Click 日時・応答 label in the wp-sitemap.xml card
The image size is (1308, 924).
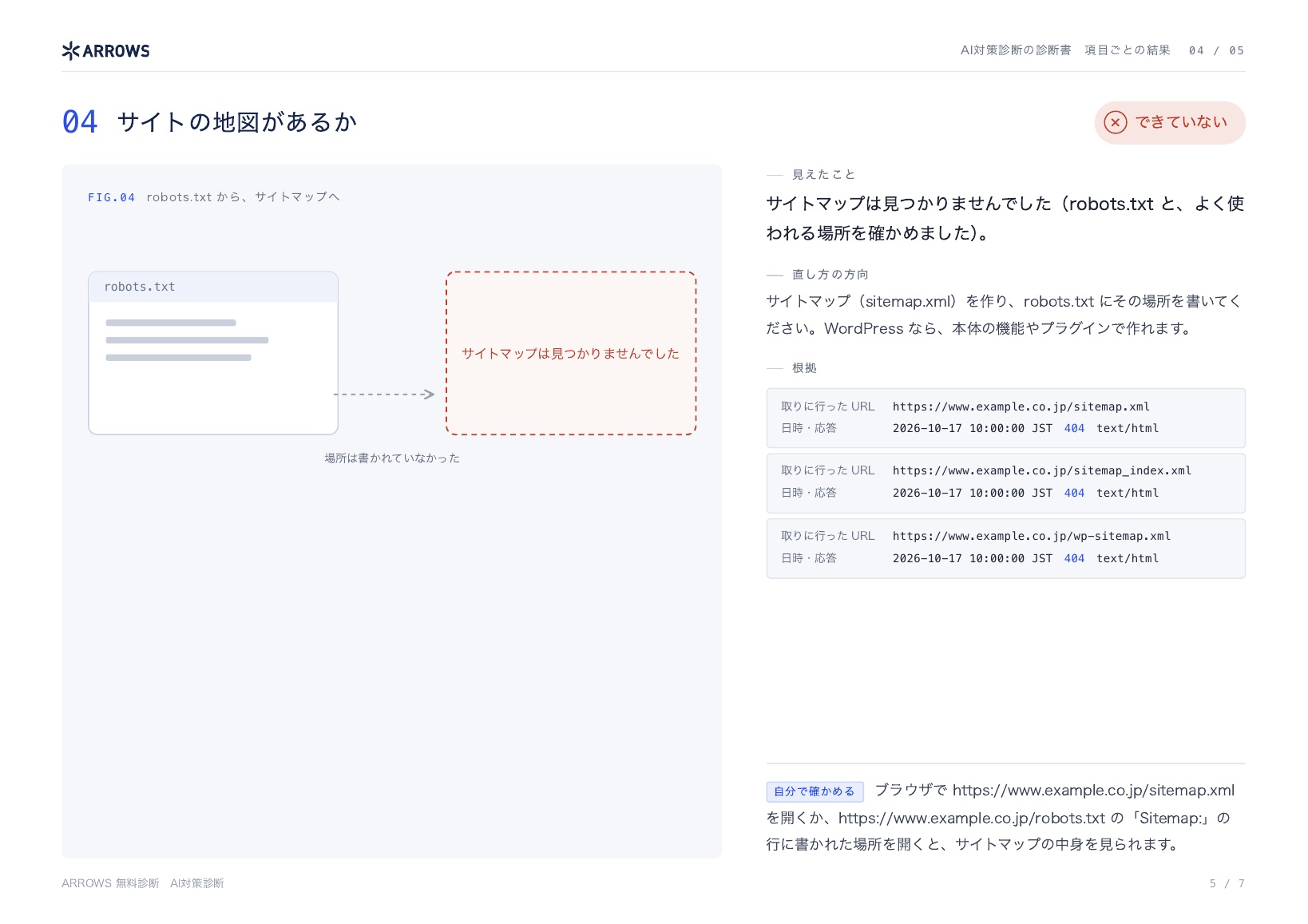(x=809, y=558)
